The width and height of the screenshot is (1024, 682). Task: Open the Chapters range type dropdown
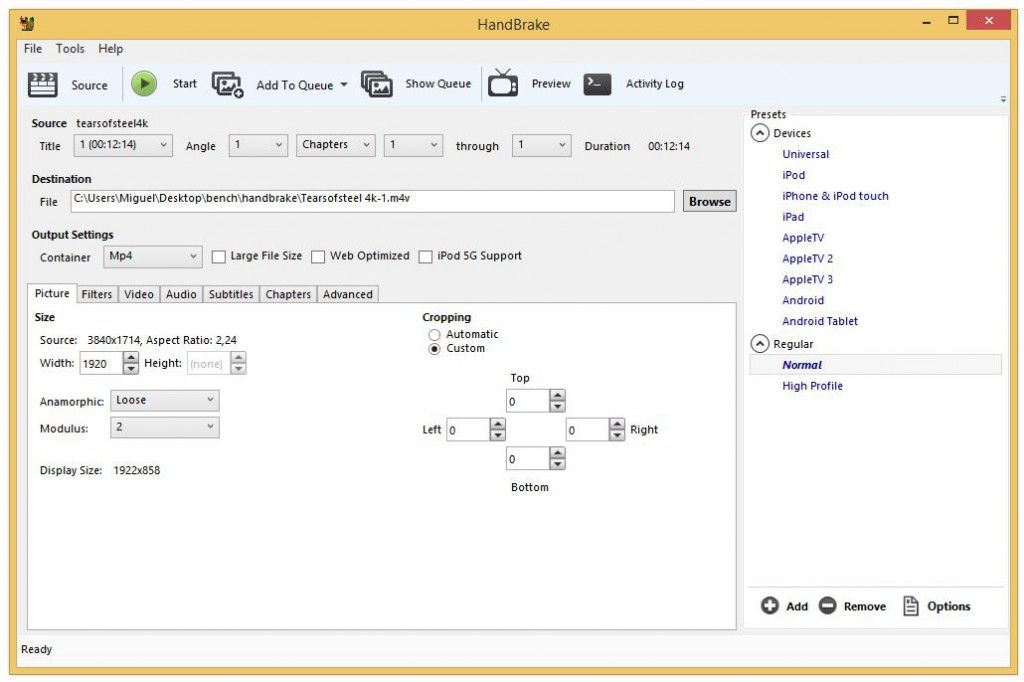336,145
